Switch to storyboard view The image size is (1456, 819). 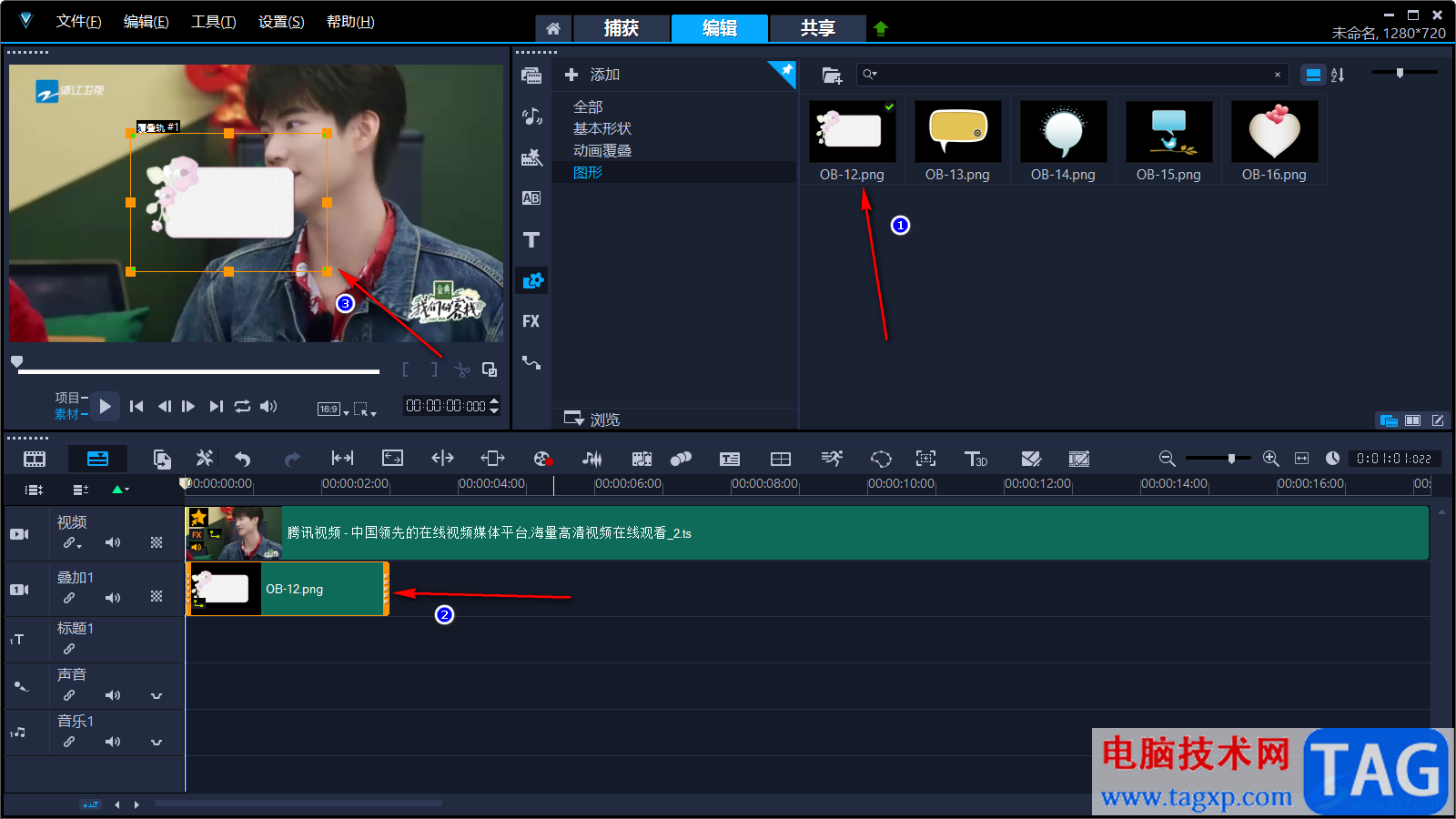(35, 459)
